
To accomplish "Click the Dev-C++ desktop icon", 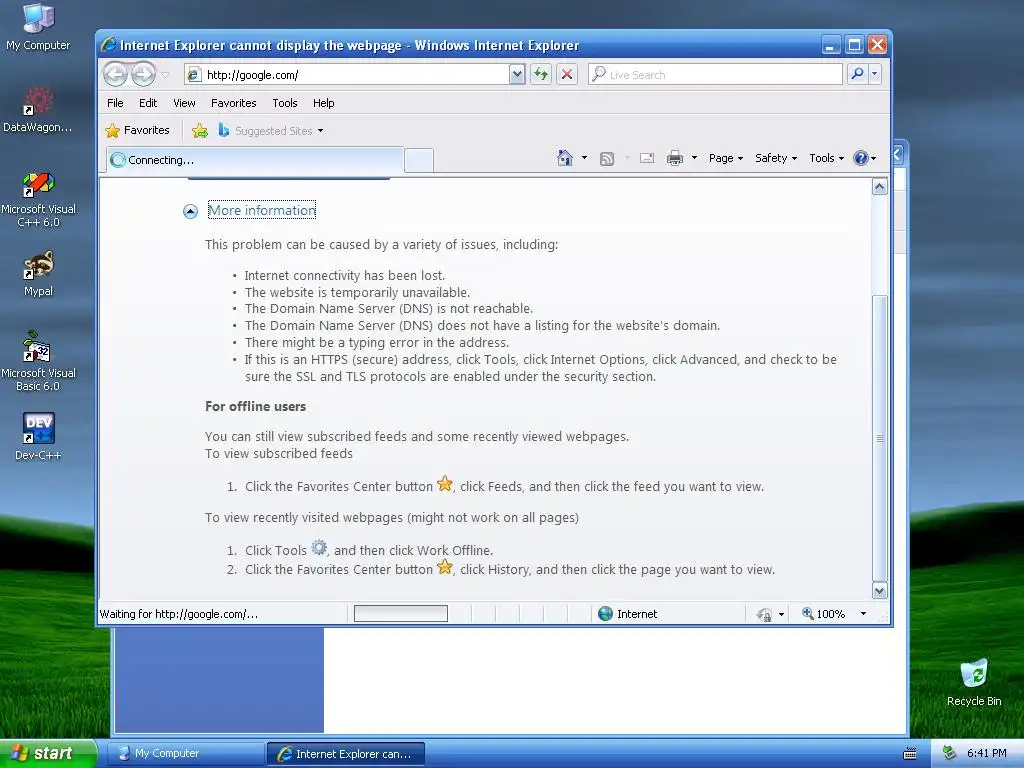I will 38,436.
